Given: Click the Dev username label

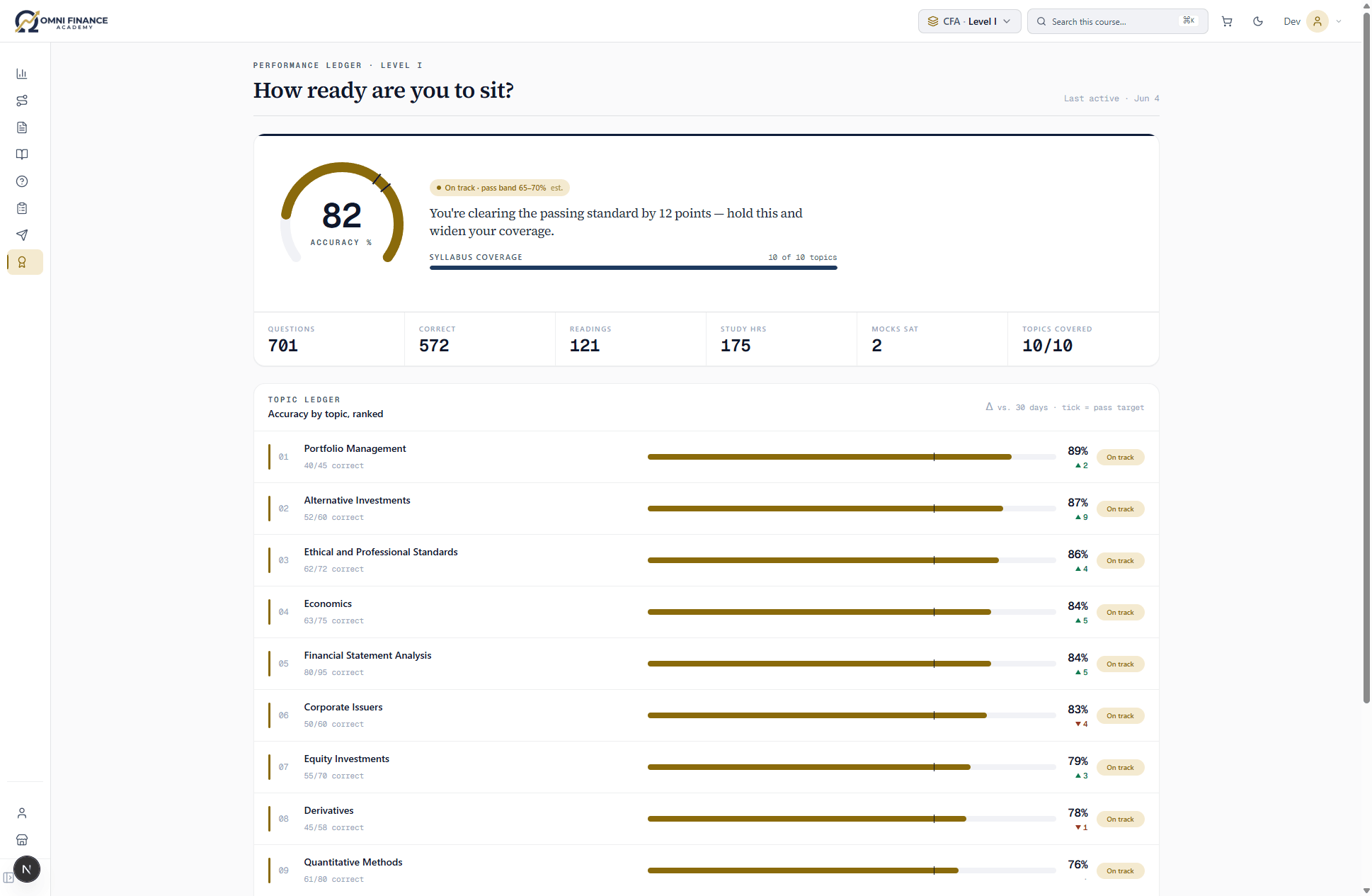Looking at the screenshot, I should click(1292, 21).
